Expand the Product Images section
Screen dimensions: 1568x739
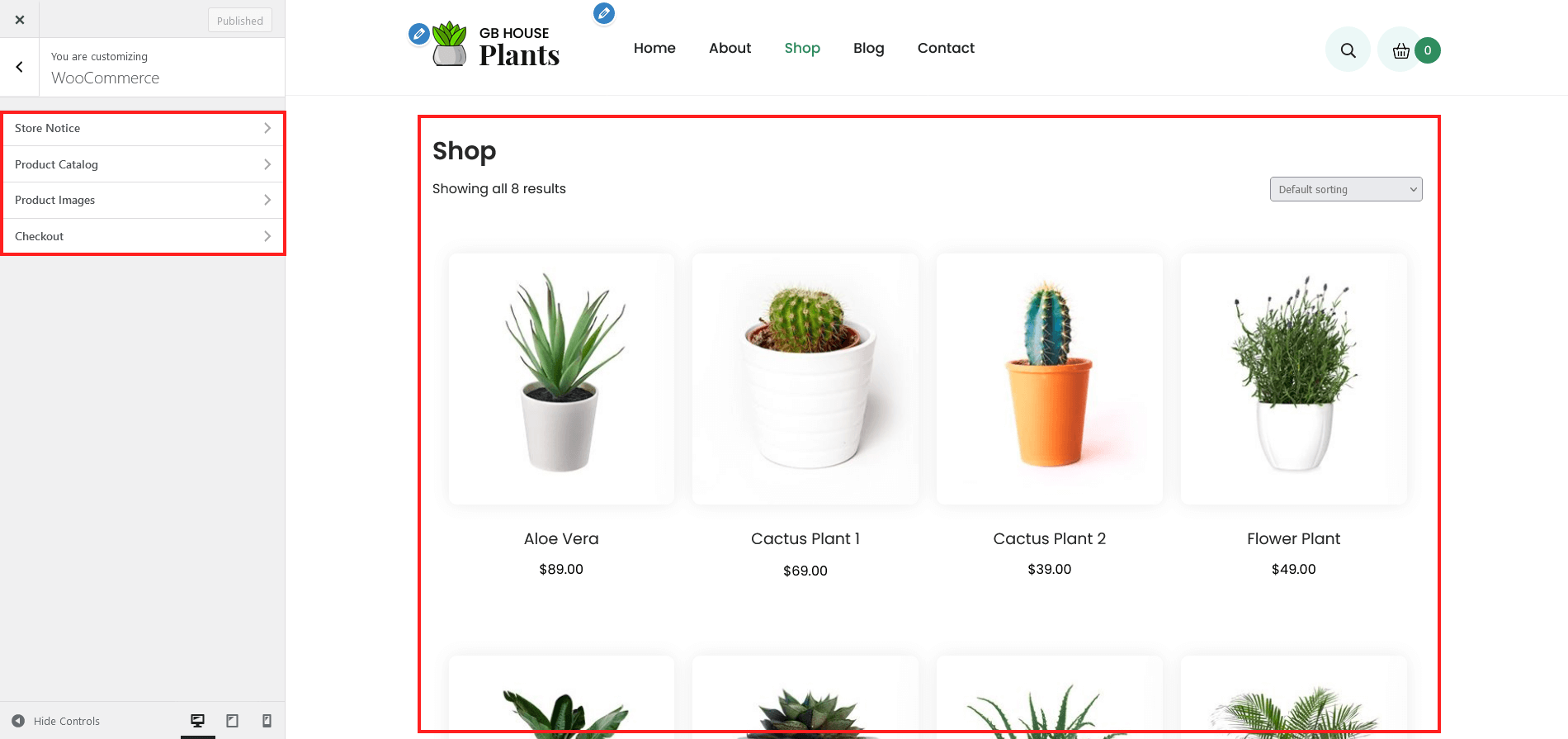143,200
